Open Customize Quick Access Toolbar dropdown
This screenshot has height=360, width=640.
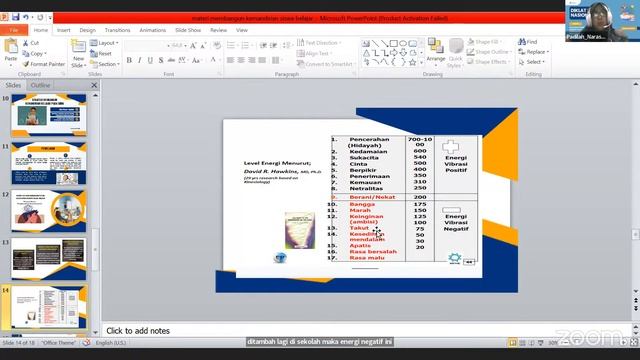[50, 17]
